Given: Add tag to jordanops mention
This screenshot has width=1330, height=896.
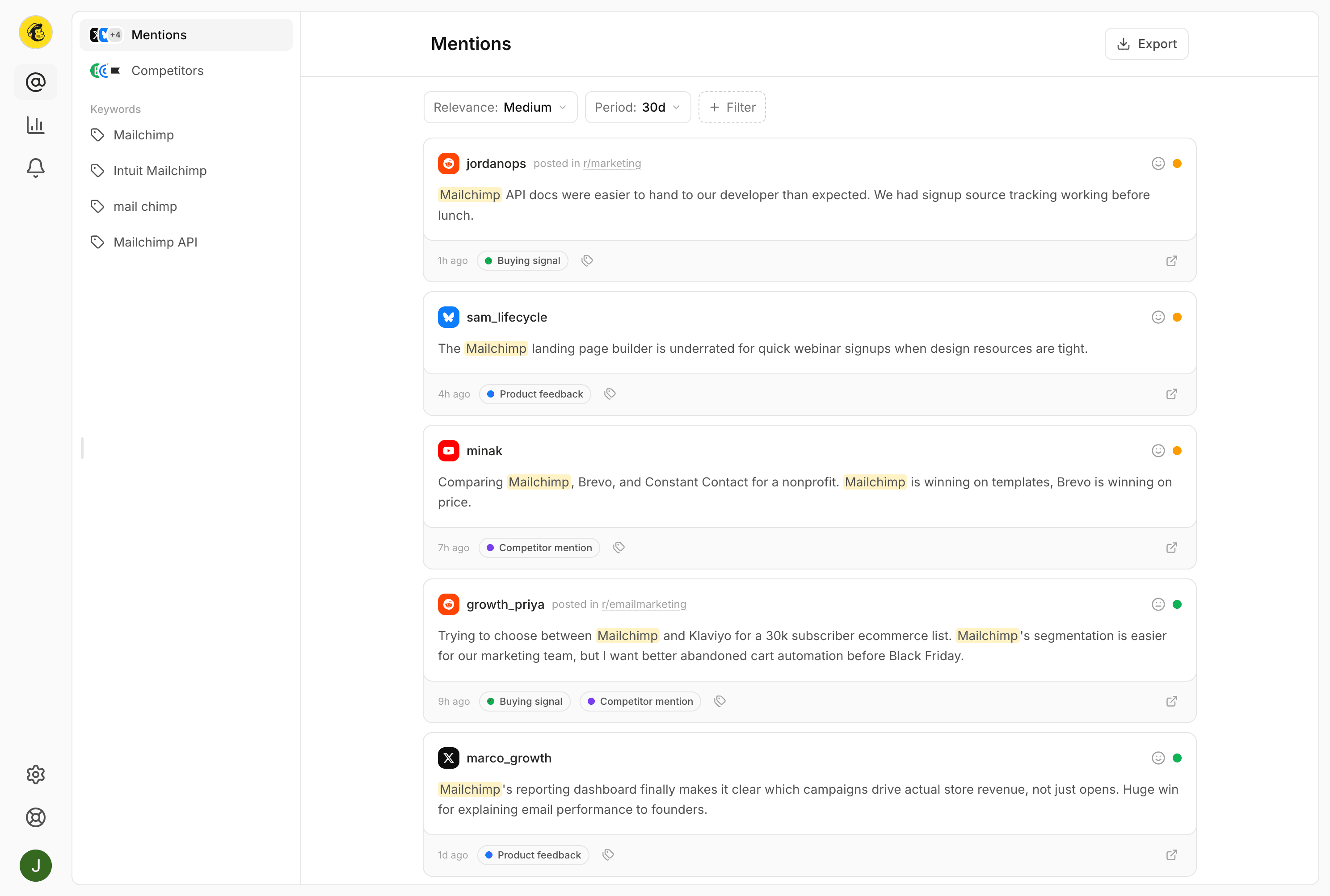Looking at the screenshot, I should point(587,260).
